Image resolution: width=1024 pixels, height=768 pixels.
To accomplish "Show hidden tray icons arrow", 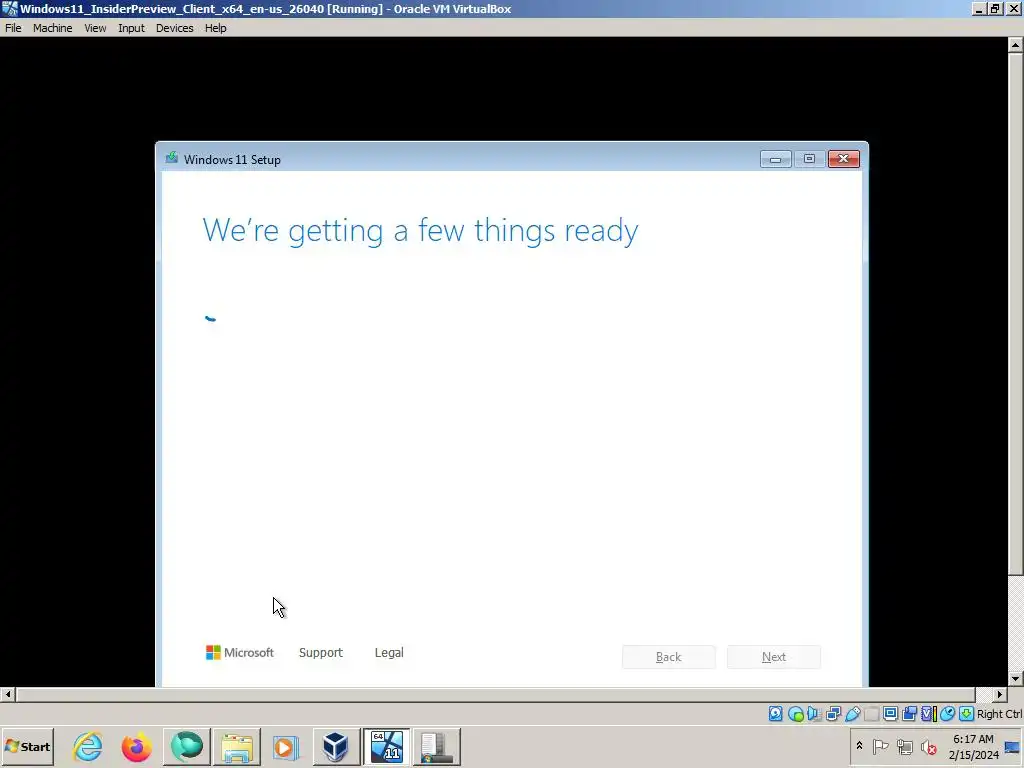I will coord(859,746).
